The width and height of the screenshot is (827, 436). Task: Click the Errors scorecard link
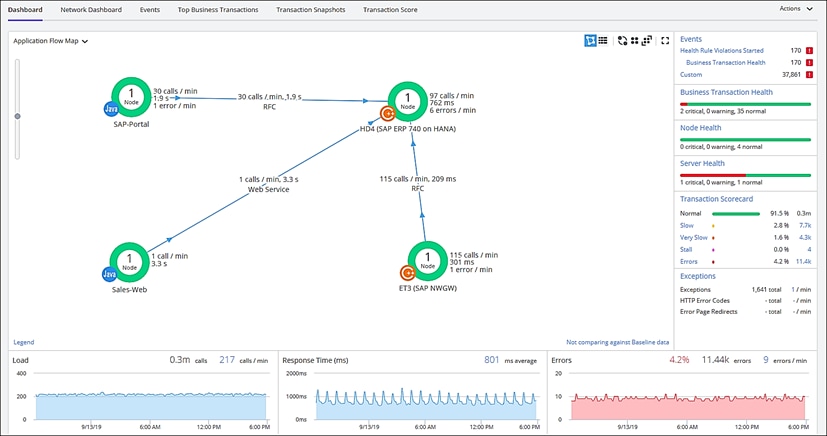pos(689,262)
